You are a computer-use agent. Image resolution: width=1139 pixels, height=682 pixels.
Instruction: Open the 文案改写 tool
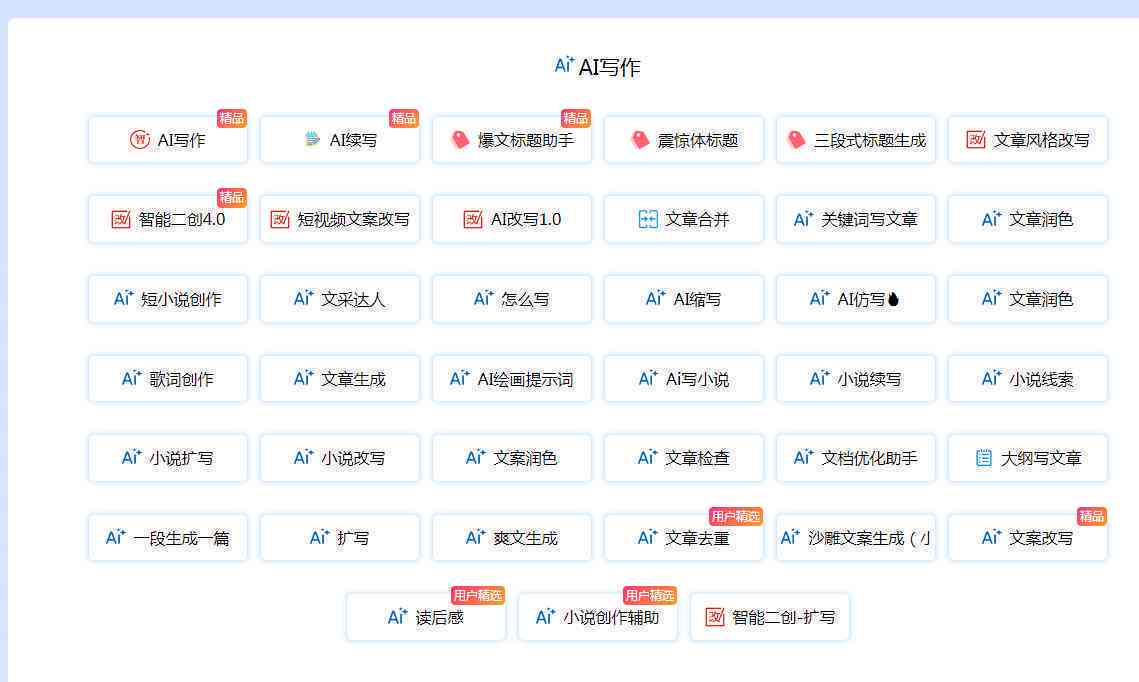point(1028,537)
